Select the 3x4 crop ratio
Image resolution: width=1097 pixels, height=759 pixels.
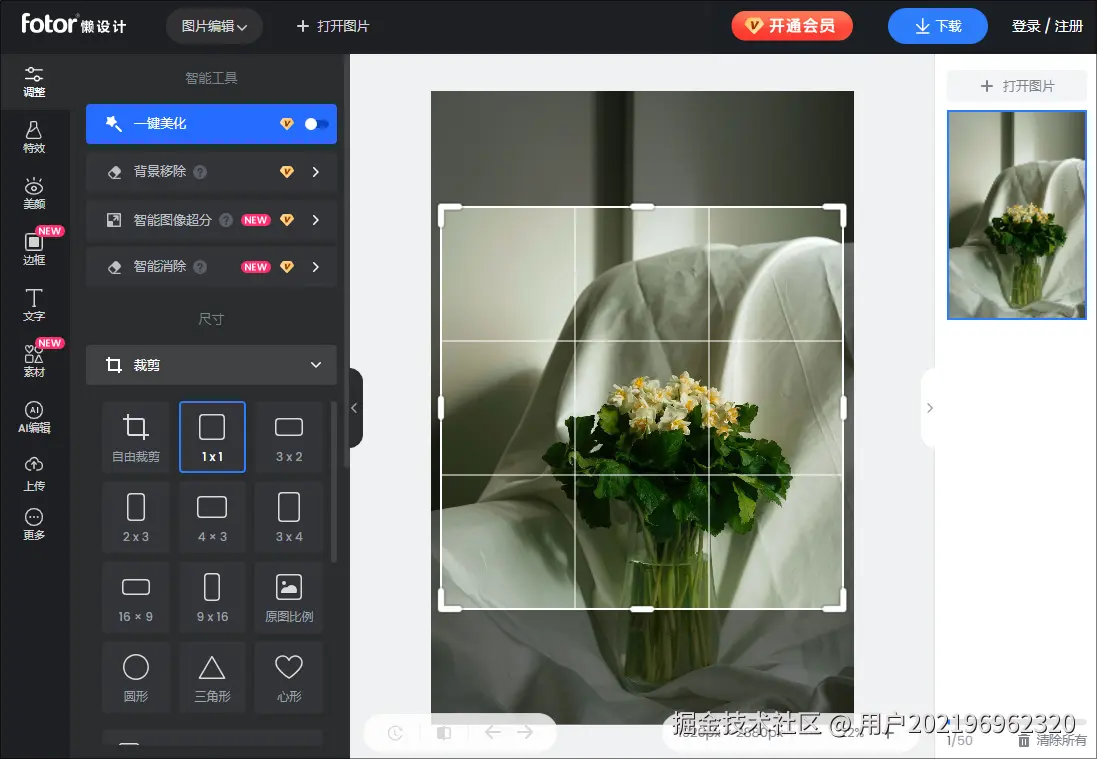[289, 518]
